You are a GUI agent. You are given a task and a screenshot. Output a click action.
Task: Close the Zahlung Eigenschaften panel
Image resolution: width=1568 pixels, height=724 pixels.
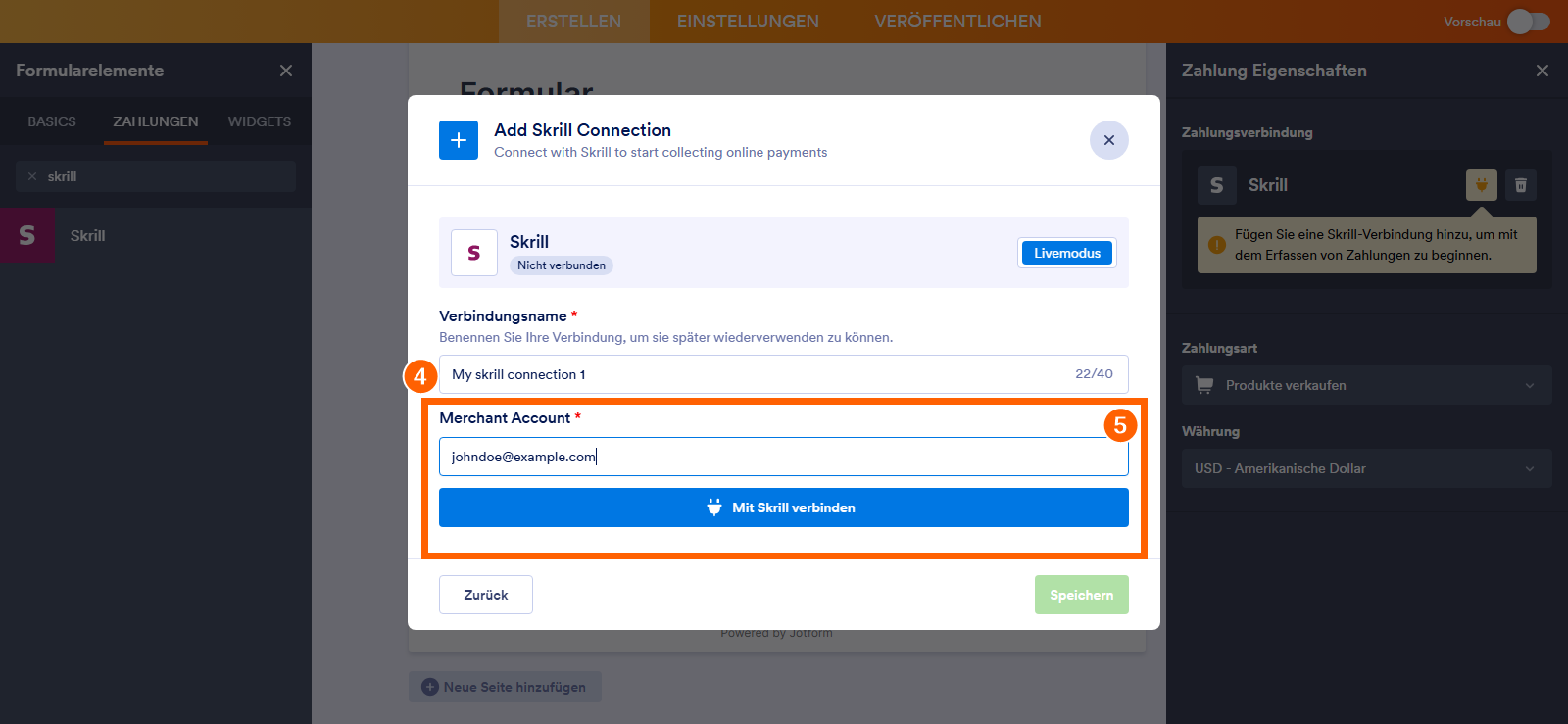[1543, 71]
